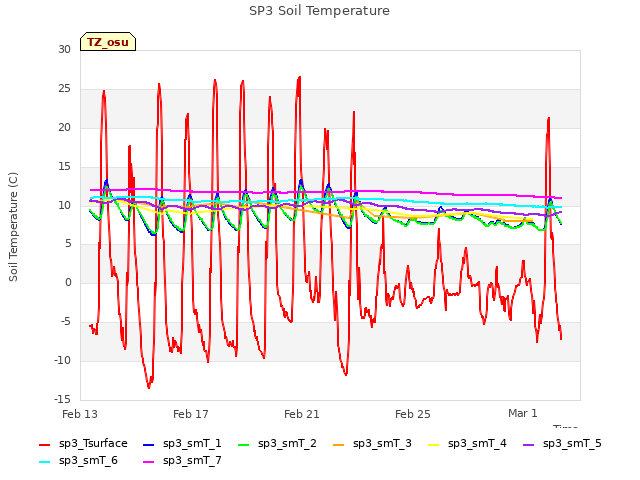Click the Feb 21 x-axis label
Screen dimensions: 640x480
[x=302, y=414]
